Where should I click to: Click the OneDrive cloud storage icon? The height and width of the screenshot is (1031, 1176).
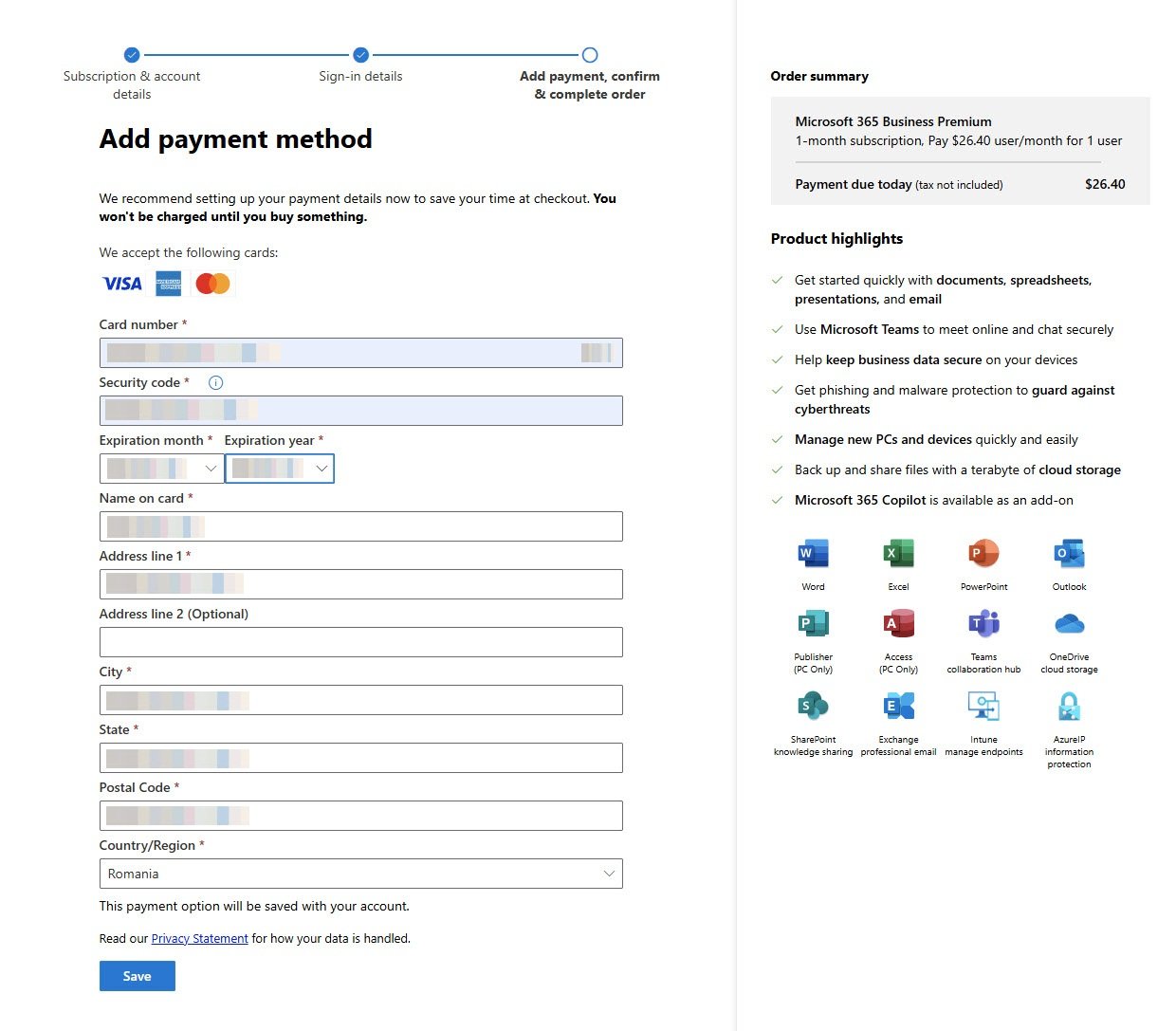[1069, 624]
